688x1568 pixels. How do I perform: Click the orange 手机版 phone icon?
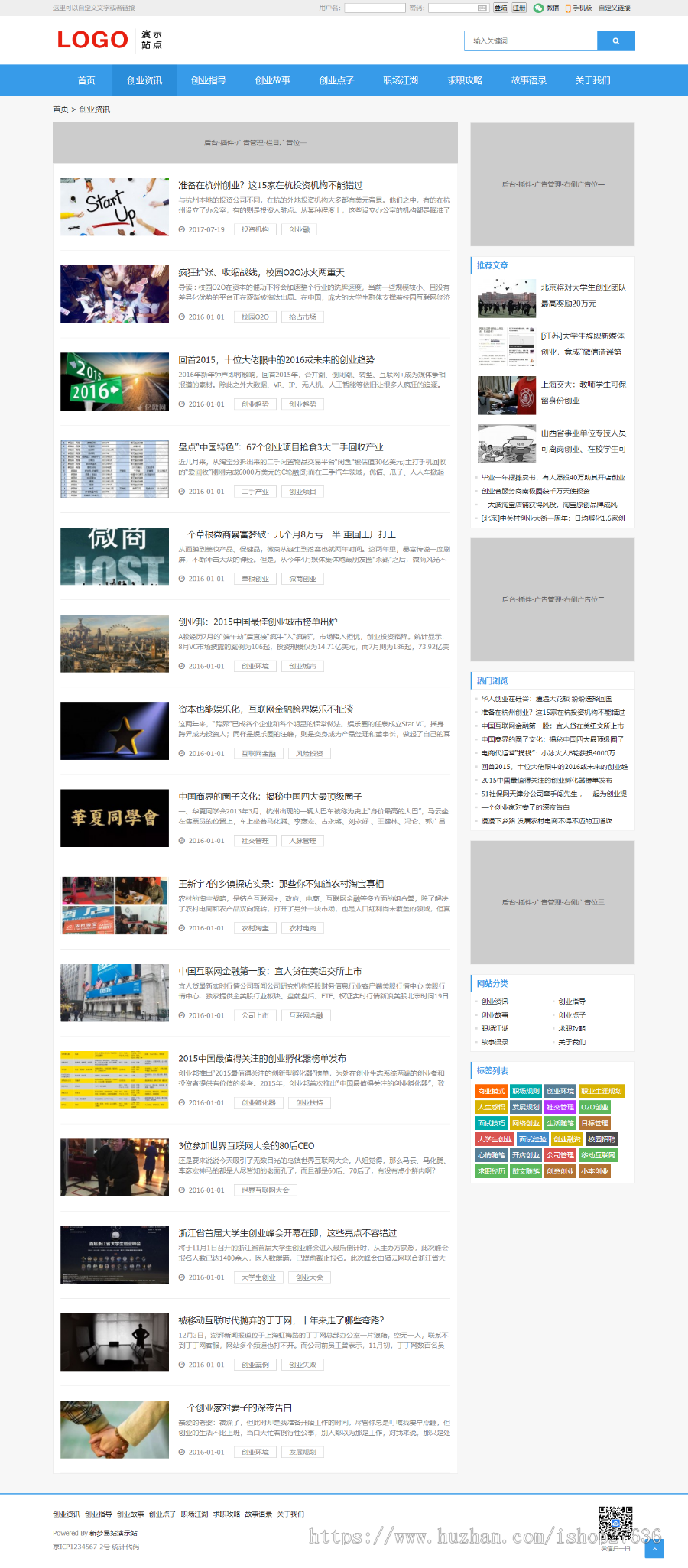(x=567, y=8)
